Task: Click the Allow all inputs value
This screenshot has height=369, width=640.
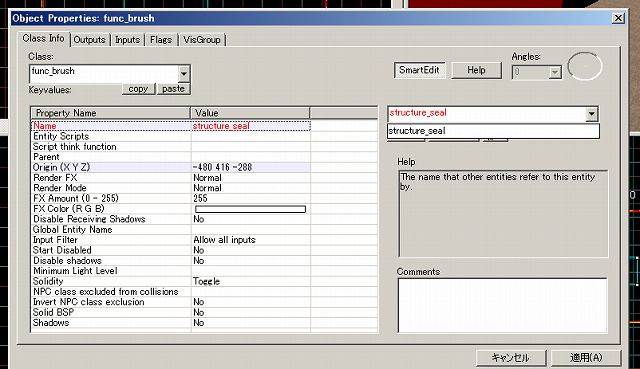Action: (x=224, y=240)
